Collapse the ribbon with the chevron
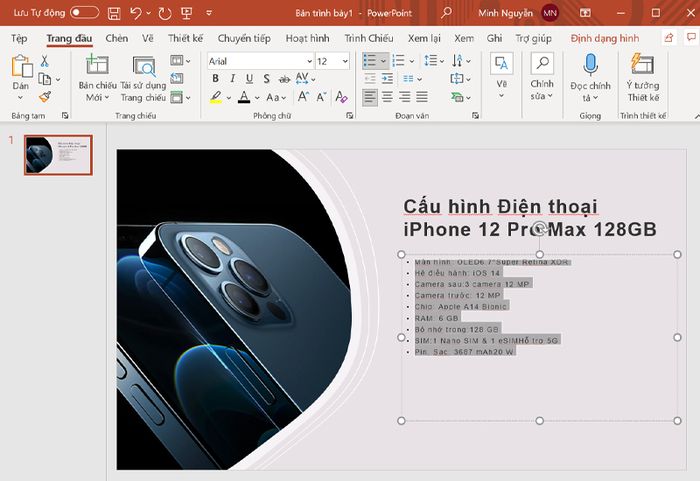 pos(696,116)
